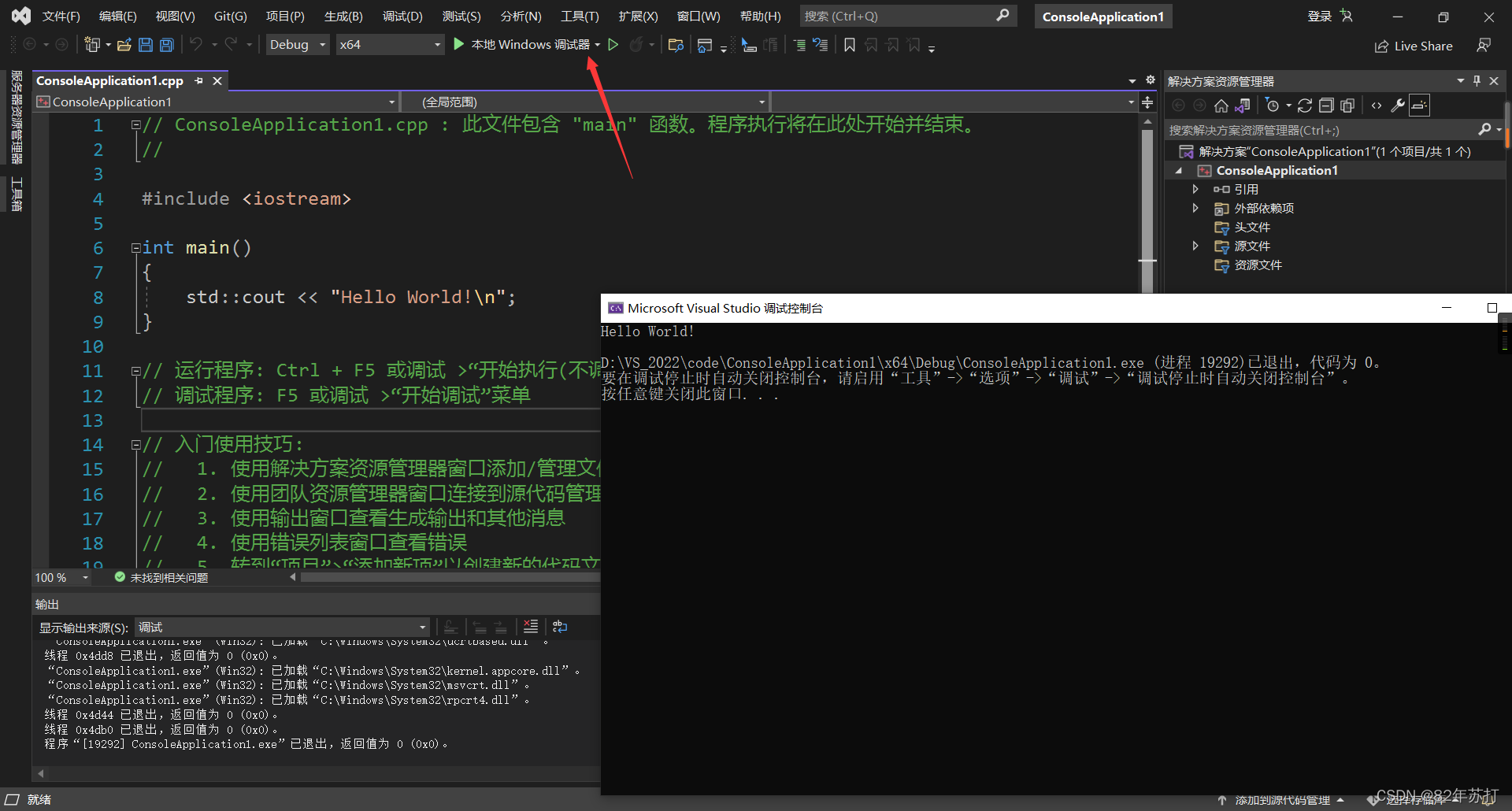This screenshot has width=1512, height=811.
Task: Clear all output in the Output panel
Action: coord(531,627)
